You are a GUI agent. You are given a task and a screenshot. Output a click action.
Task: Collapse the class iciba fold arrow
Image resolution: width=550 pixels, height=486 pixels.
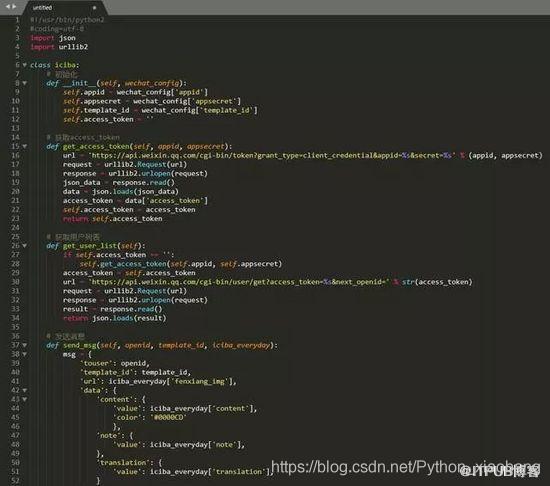[25, 65]
